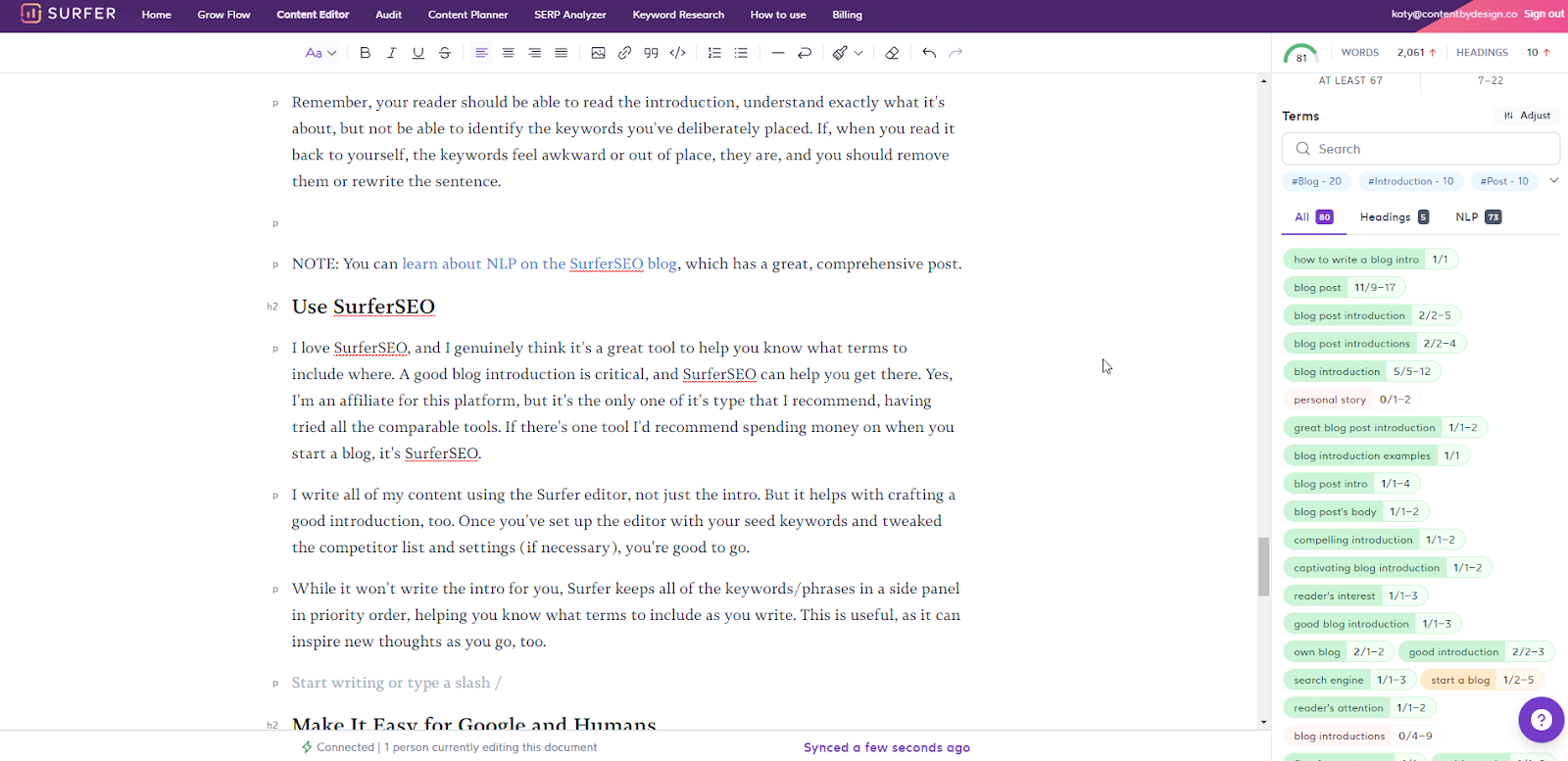Focus the Terms search field
The height and width of the screenshot is (761, 1568).
1421,149
